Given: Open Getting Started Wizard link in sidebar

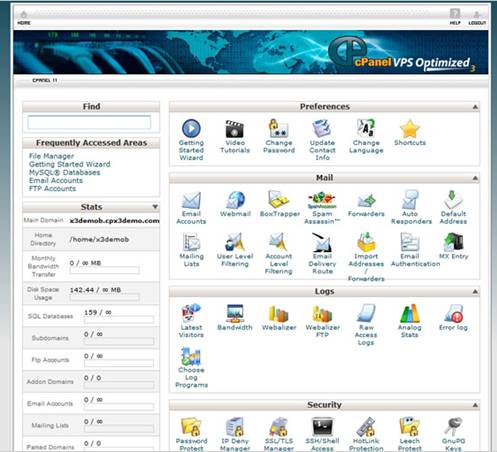Looking at the screenshot, I should pos(69,164).
